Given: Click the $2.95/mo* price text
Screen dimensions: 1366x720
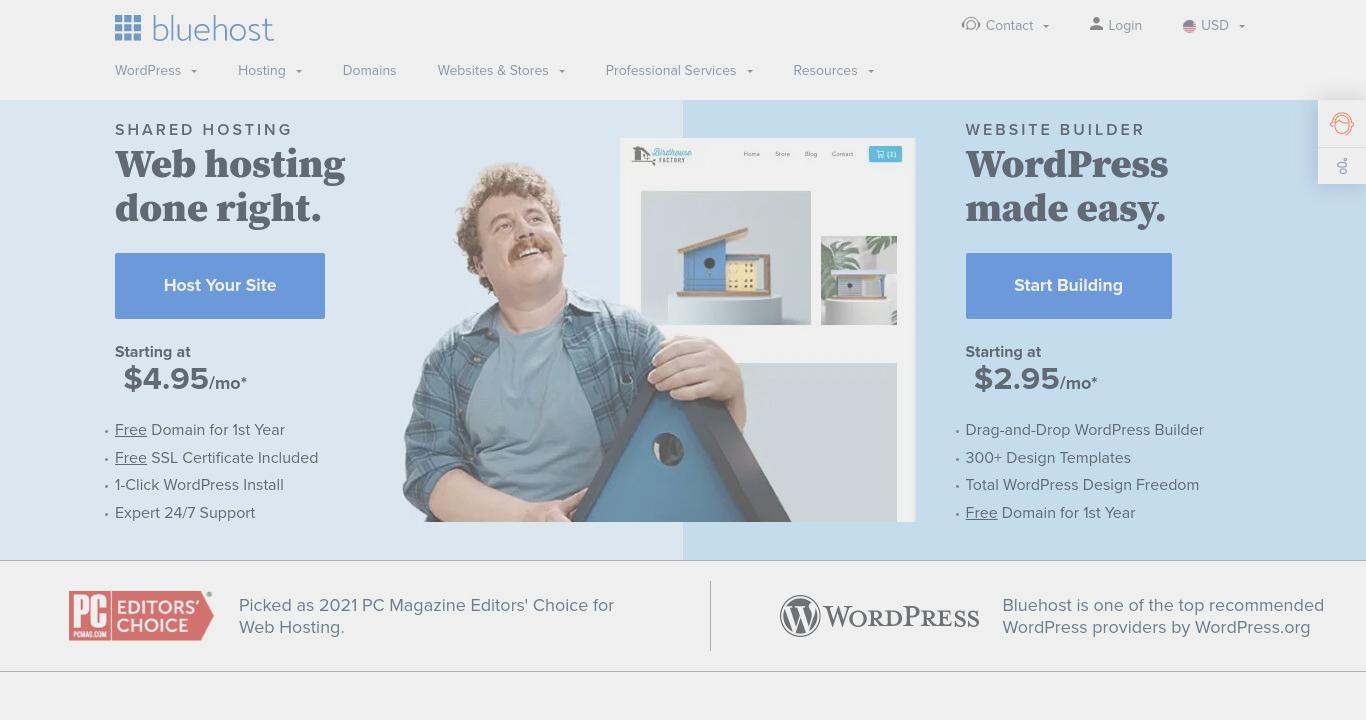Looking at the screenshot, I should tap(1036, 379).
